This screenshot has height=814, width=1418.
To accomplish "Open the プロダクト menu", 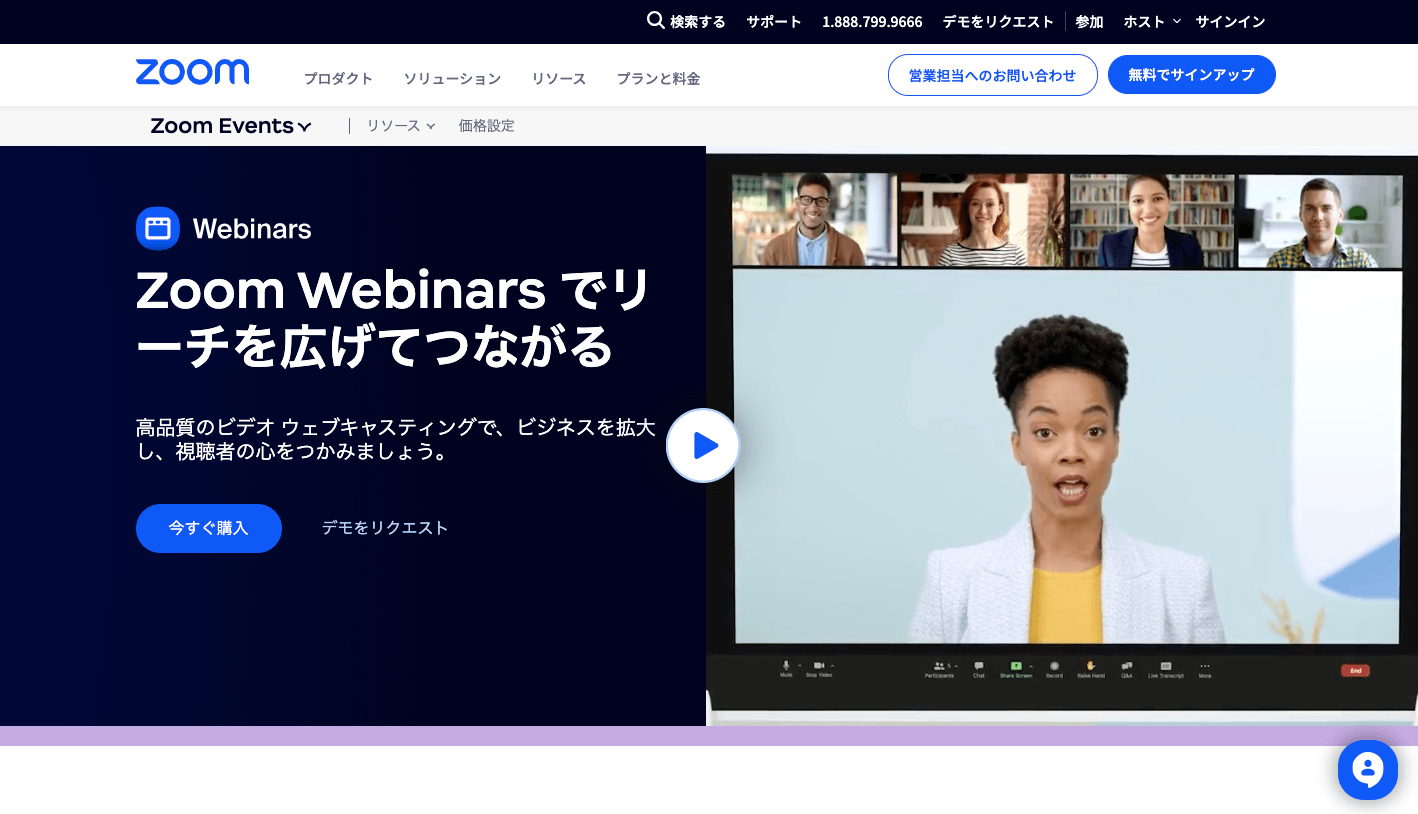I will coord(338,79).
